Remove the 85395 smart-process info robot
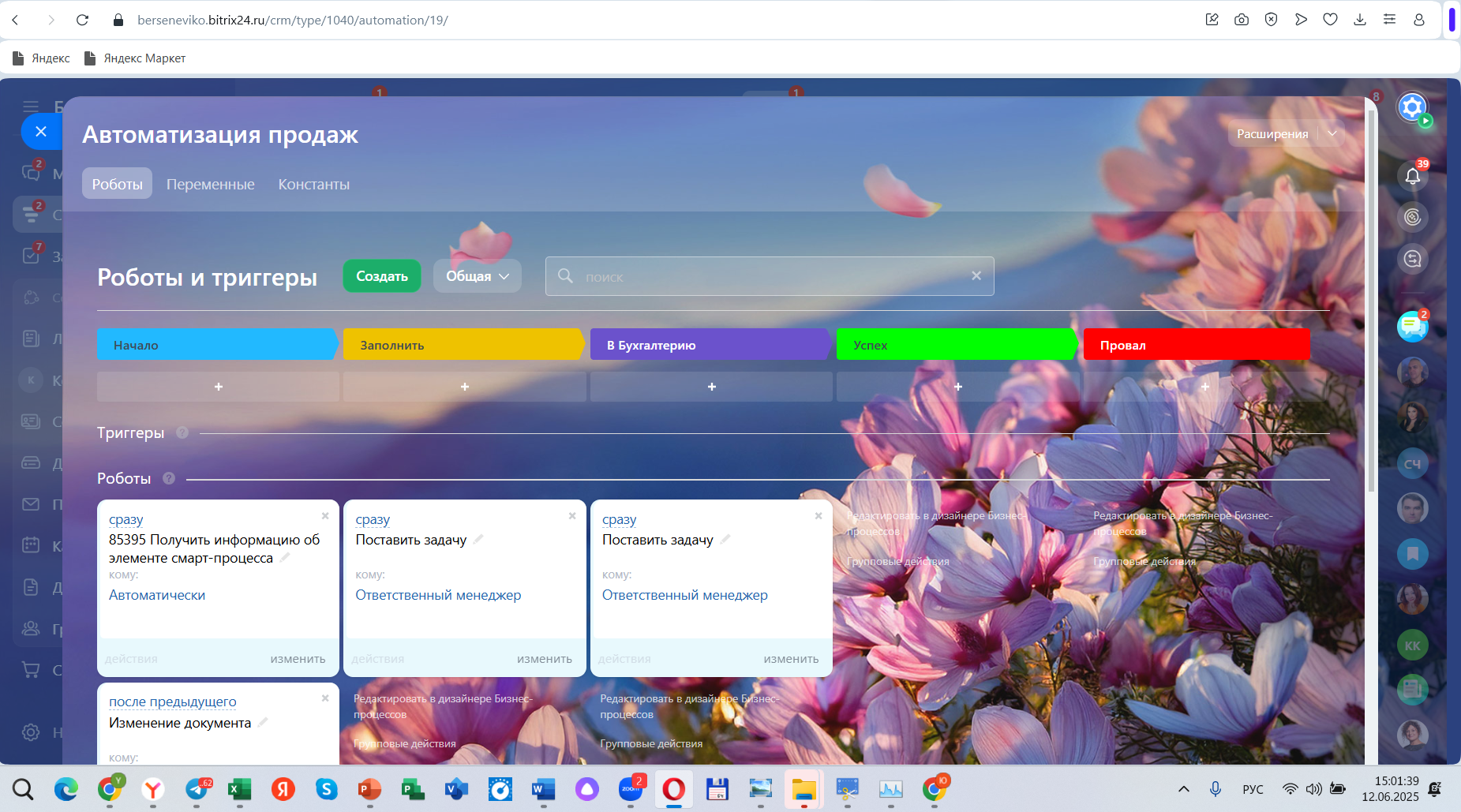The height and width of the screenshot is (812, 1461). (325, 516)
